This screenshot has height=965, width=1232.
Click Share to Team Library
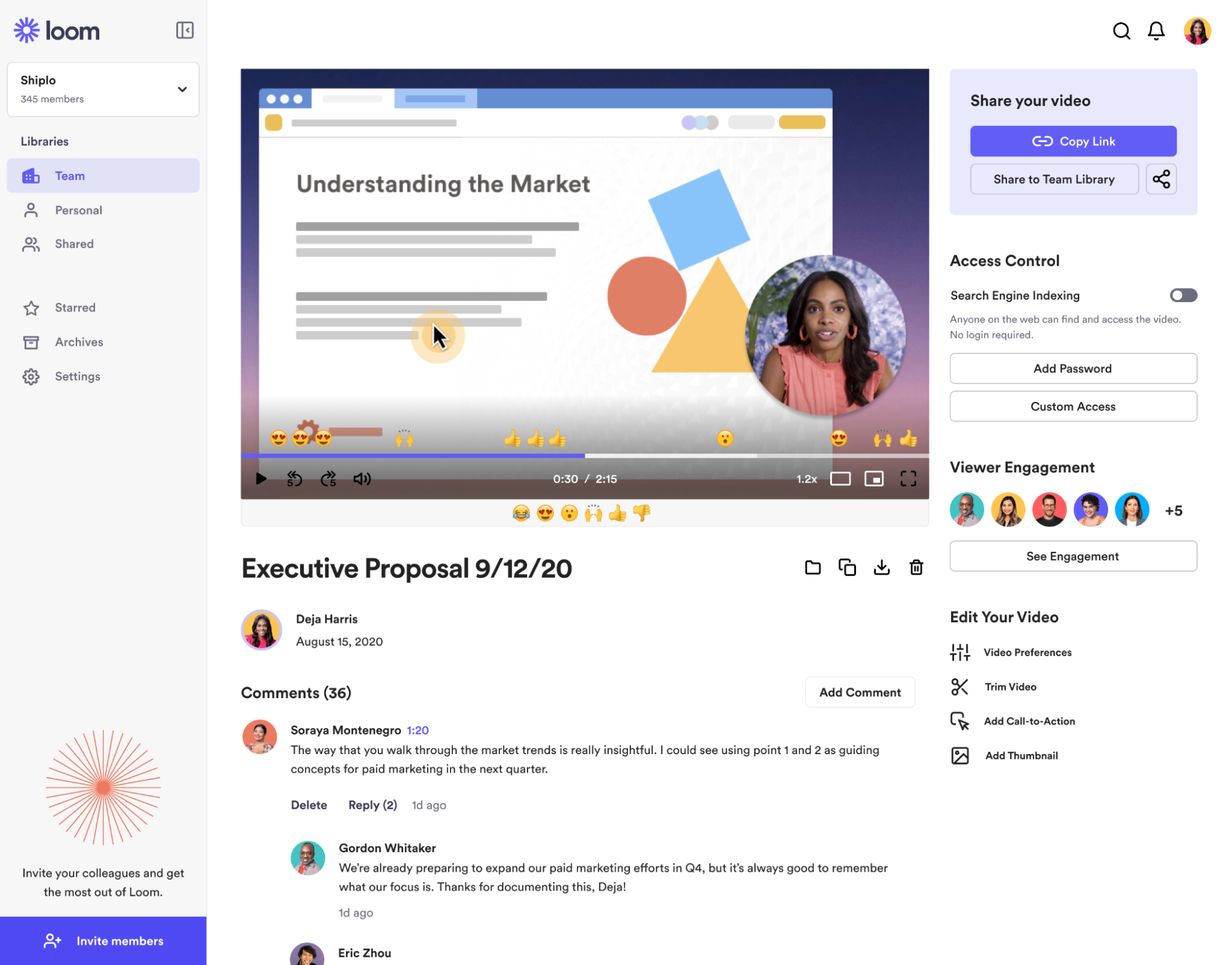click(x=1053, y=179)
